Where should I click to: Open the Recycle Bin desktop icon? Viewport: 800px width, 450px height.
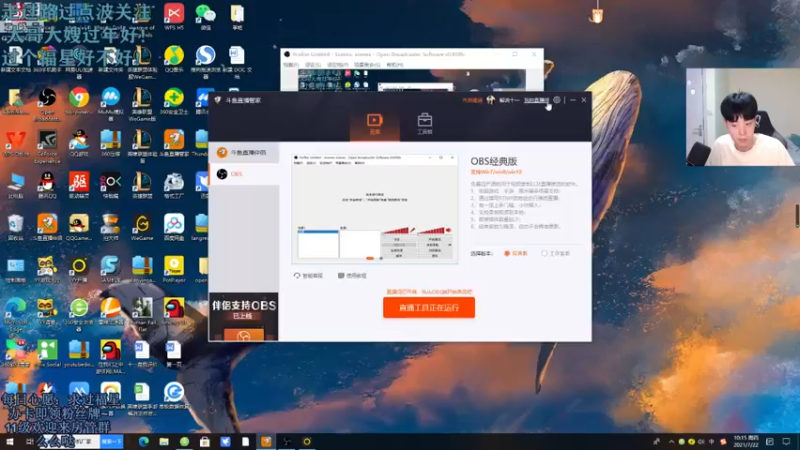tap(15, 228)
